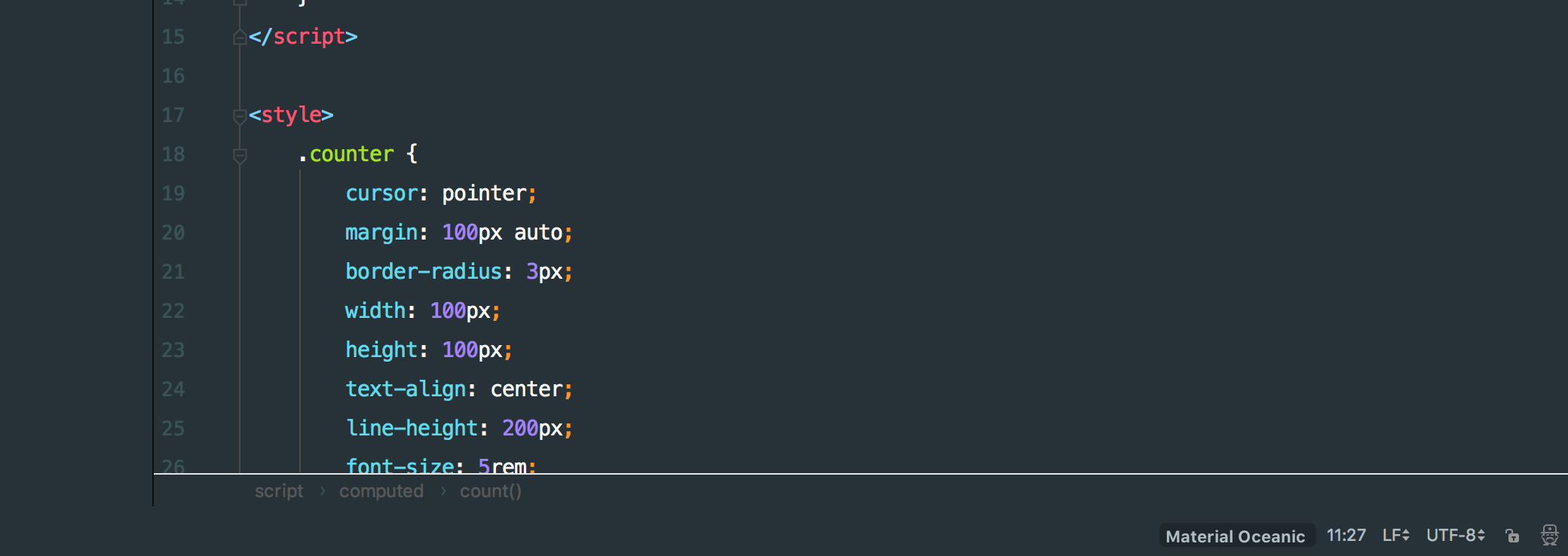
Task: Open the code inspection Hector icon
Action: 1549,535
